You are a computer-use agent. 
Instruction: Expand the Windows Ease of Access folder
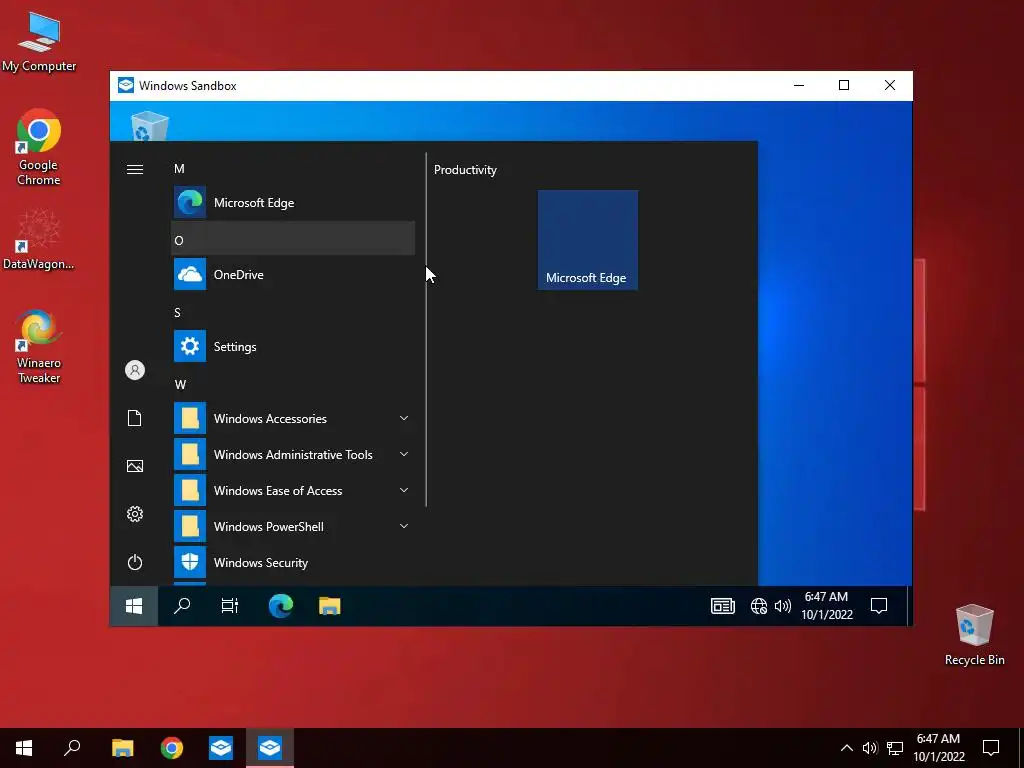coord(294,490)
